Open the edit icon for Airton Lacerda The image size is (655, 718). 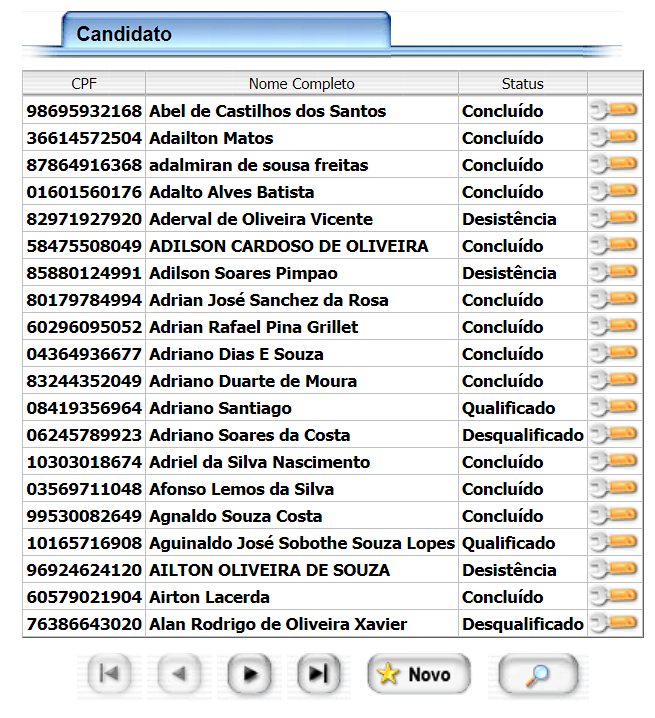tap(614, 596)
